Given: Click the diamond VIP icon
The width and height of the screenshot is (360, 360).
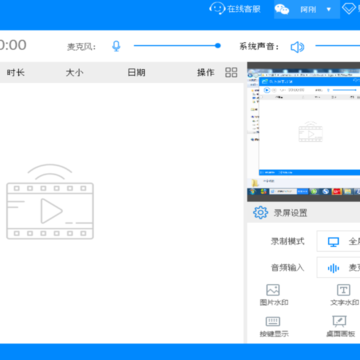Looking at the screenshot, I should [350, 9].
